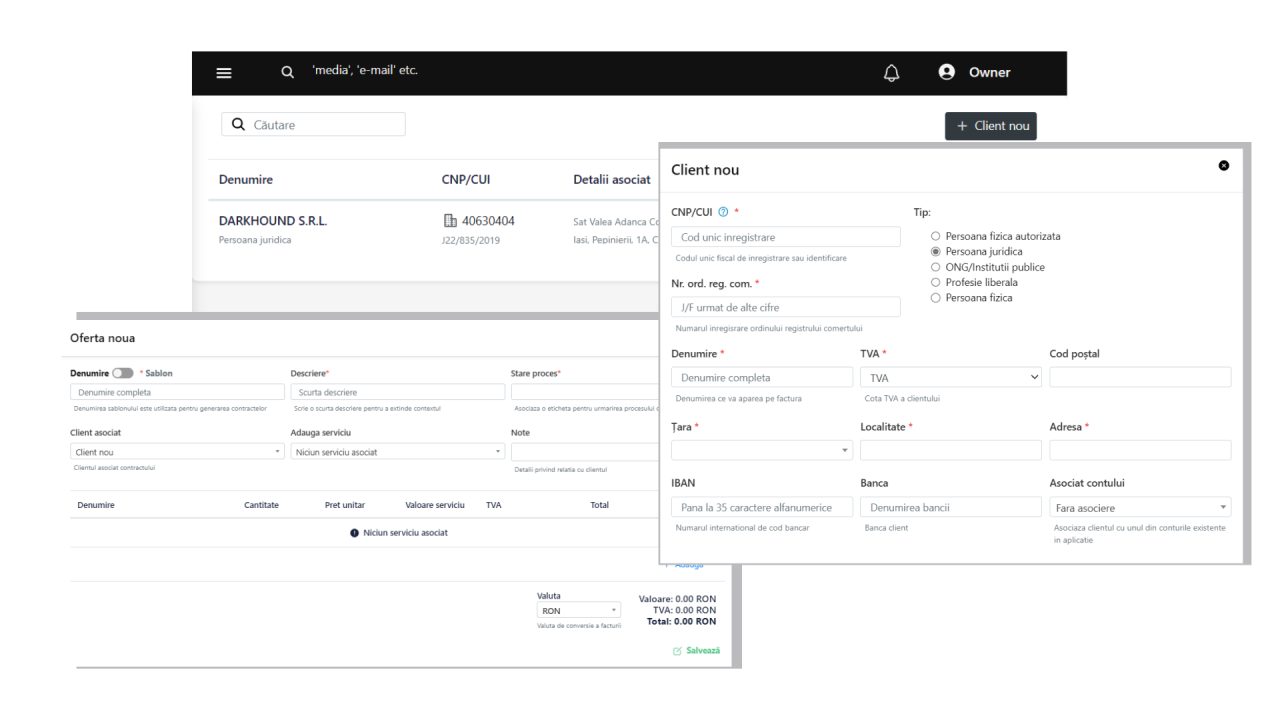Open the DARKHOUND S.R.L. client row
Viewport: 1280px width, 720px height.
coord(273,221)
